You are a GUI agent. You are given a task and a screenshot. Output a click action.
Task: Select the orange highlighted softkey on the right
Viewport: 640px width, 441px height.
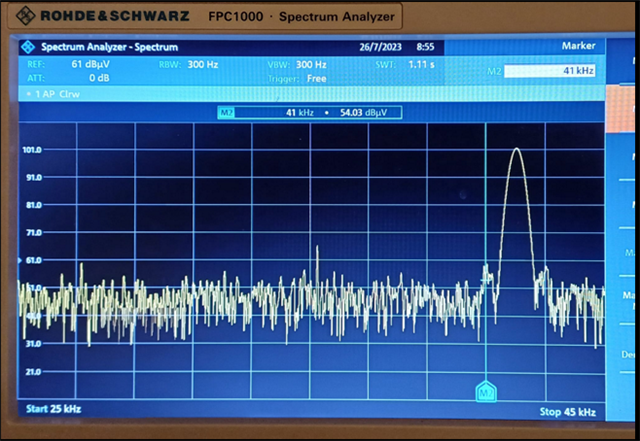click(620, 109)
